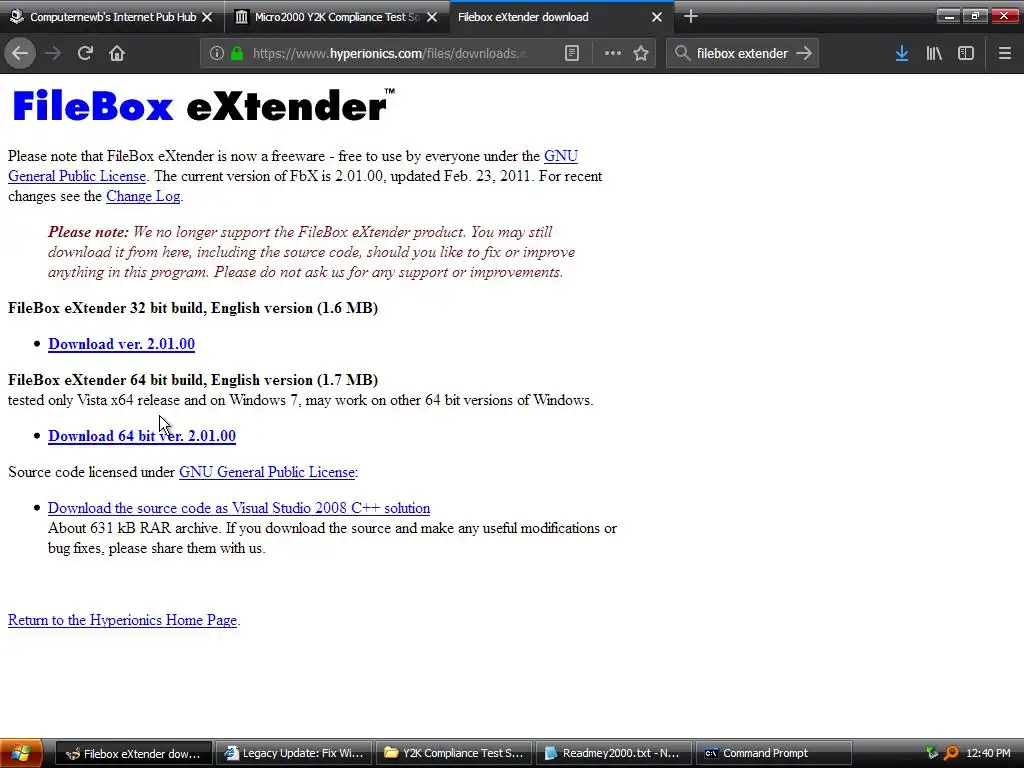The width and height of the screenshot is (1024, 768).
Task: Click the search box containing filebox extender
Action: 742,54
